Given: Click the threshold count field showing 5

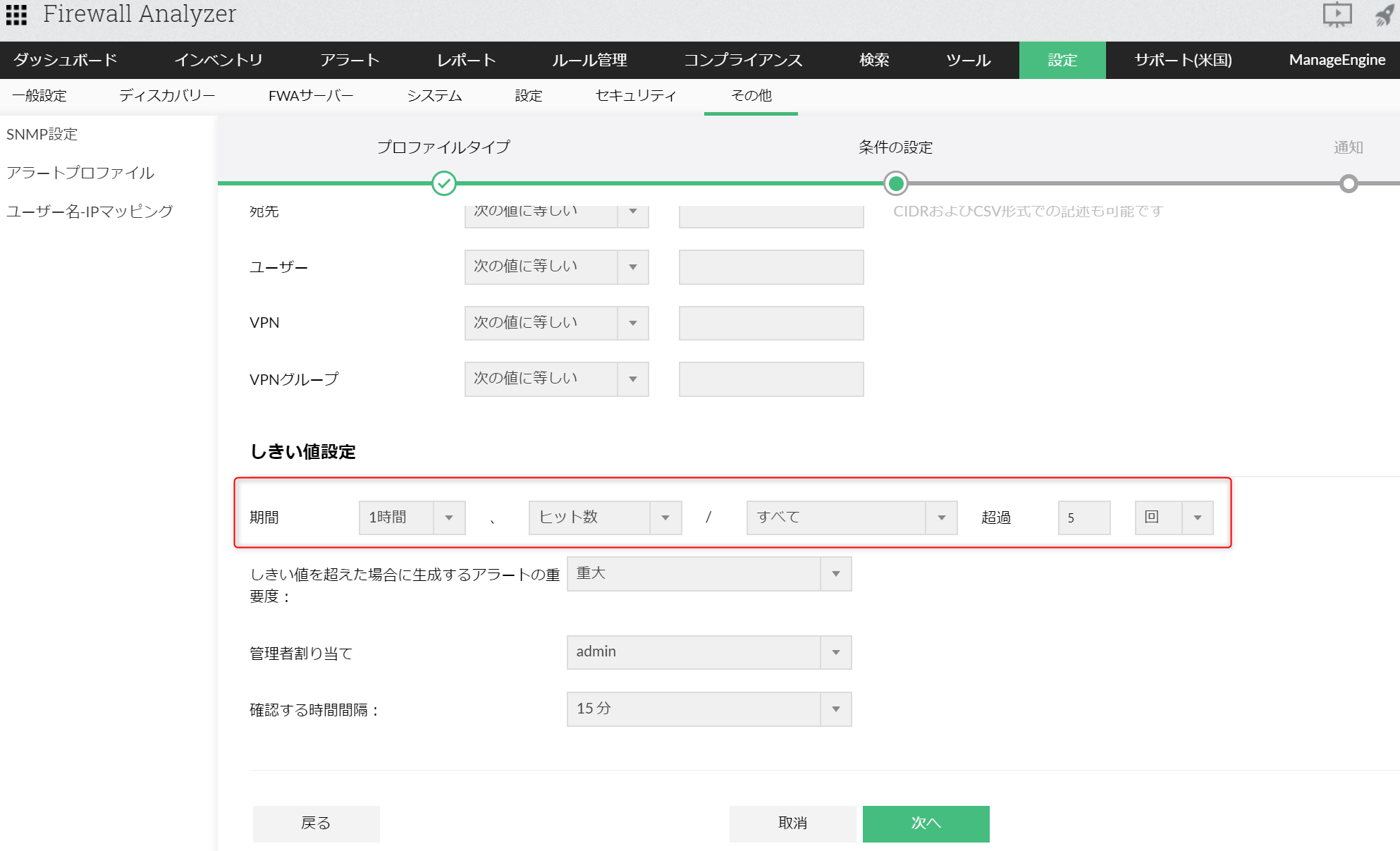Looking at the screenshot, I should (x=1083, y=518).
